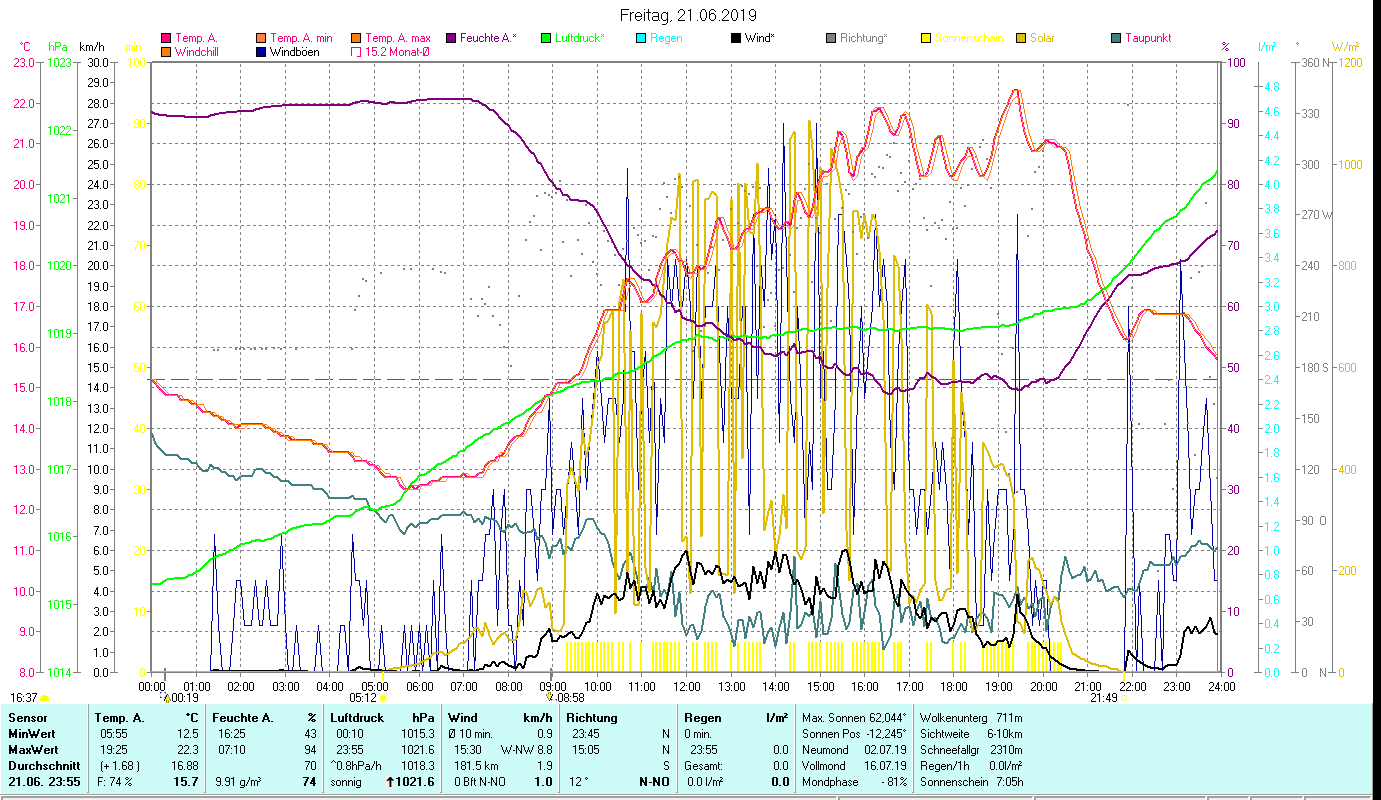Click the Windchill legend label
This screenshot has width=1381, height=800.
pos(198,51)
